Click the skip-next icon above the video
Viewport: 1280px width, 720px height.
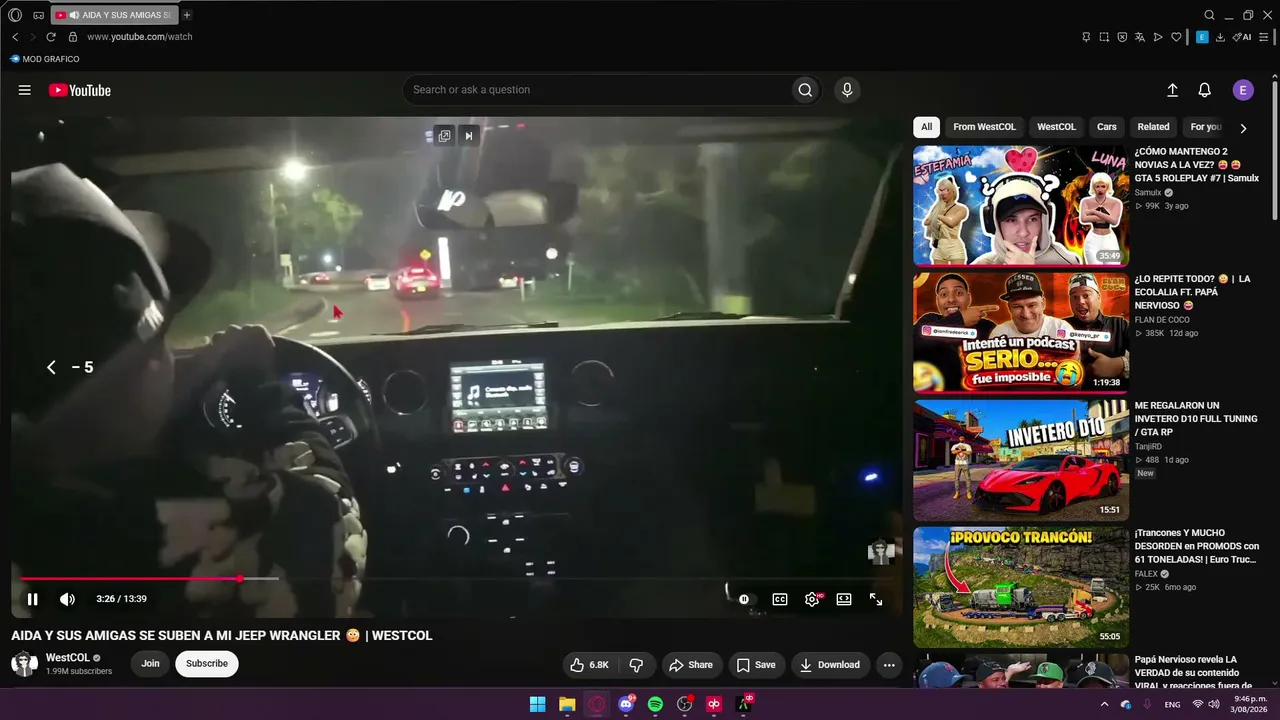tap(468, 136)
